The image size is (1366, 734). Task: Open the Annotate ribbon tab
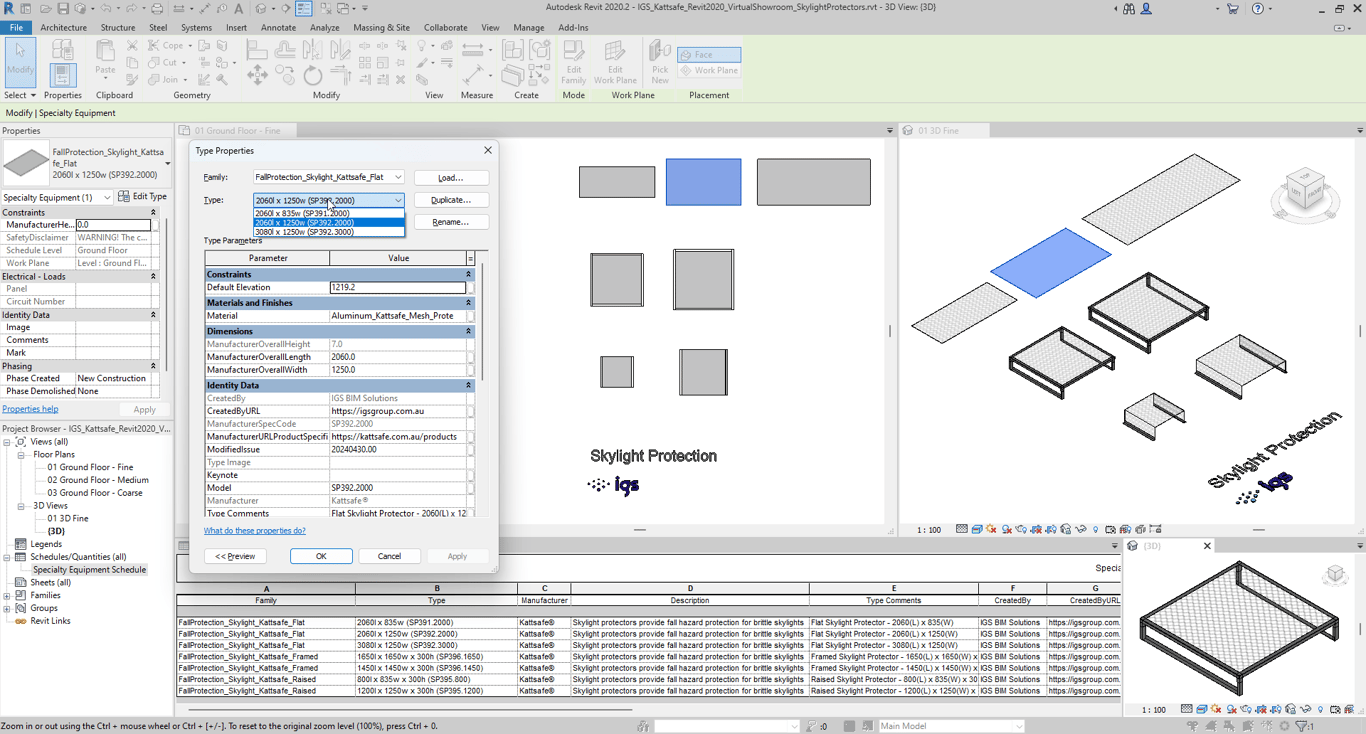point(278,28)
